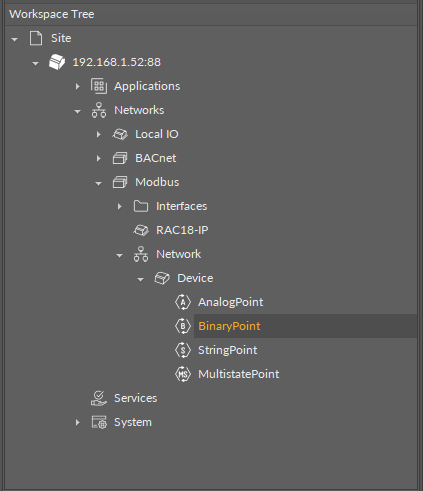The image size is (423, 491).
Task: Click the BinaryPoint 'B' icon
Action: pyautogui.click(x=183, y=326)
